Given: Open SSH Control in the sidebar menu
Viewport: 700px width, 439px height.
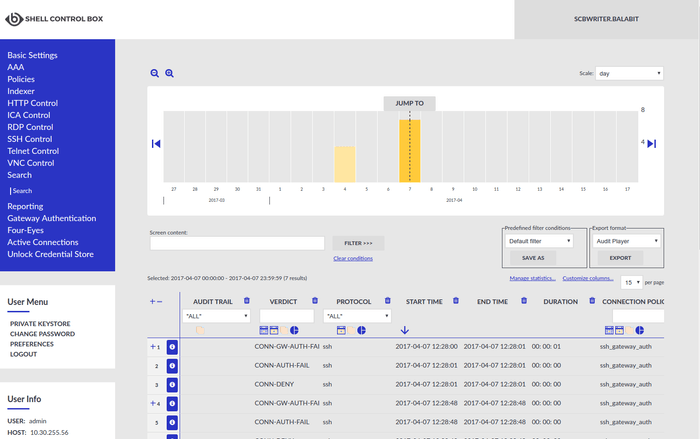Looking at the screenshot, I should [32, 139].
